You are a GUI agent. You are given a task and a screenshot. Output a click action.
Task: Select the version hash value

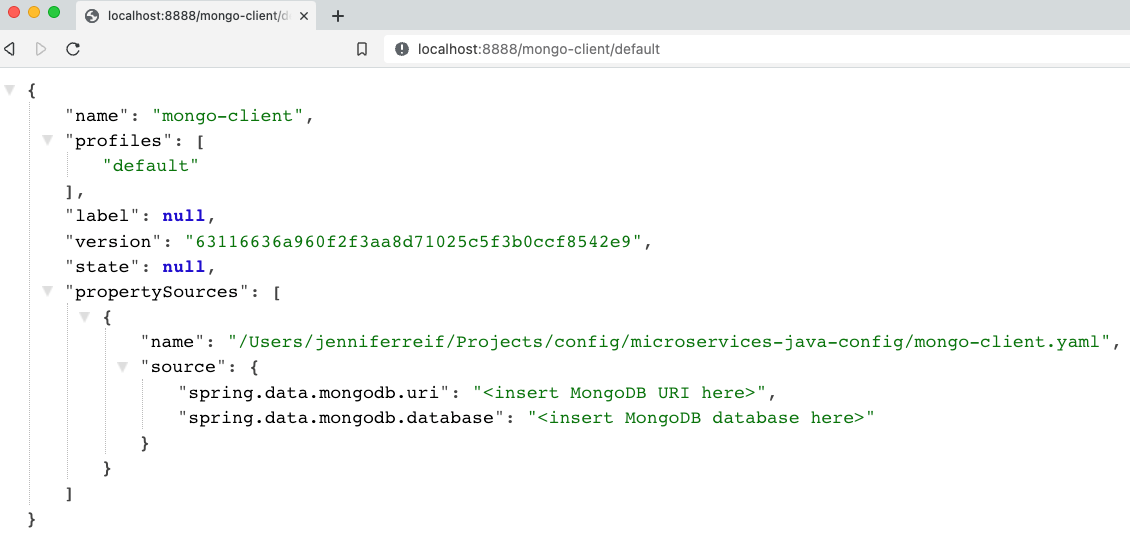414,241
